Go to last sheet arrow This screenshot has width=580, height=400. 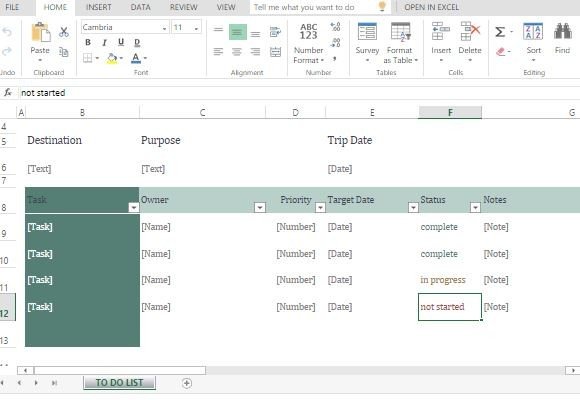[x=54, y=383]
